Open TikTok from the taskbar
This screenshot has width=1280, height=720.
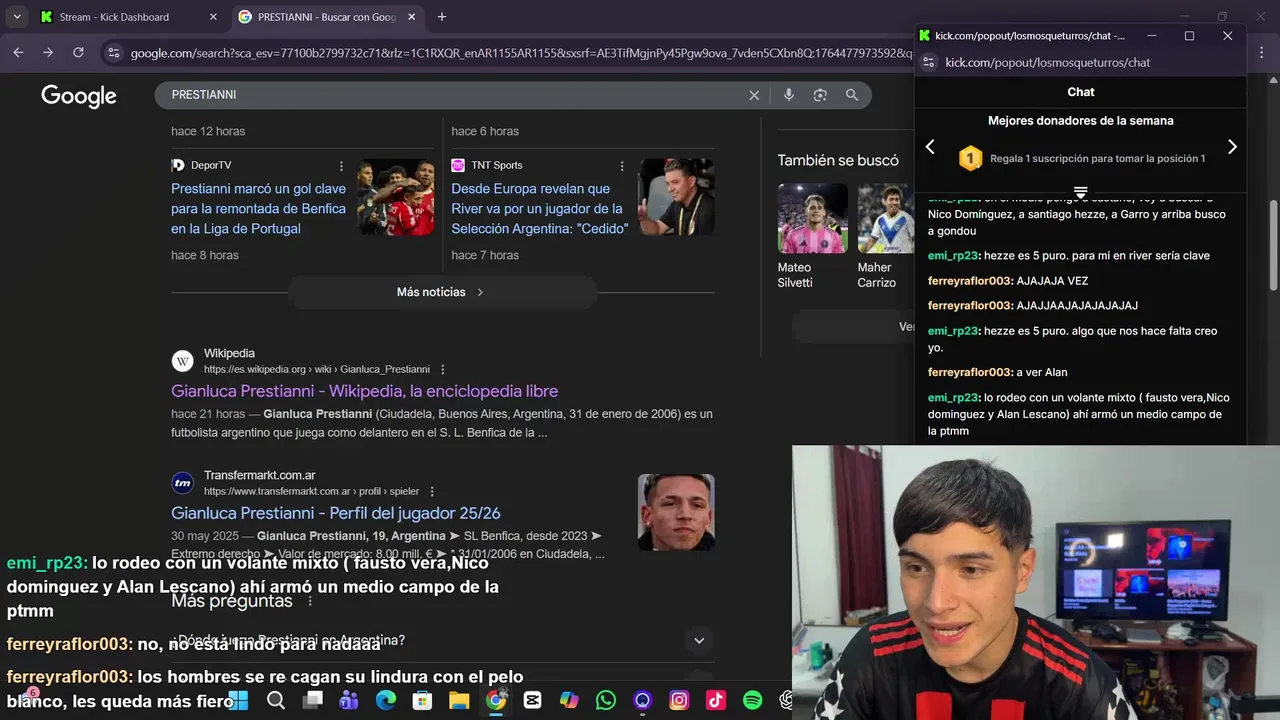(716, 701)
